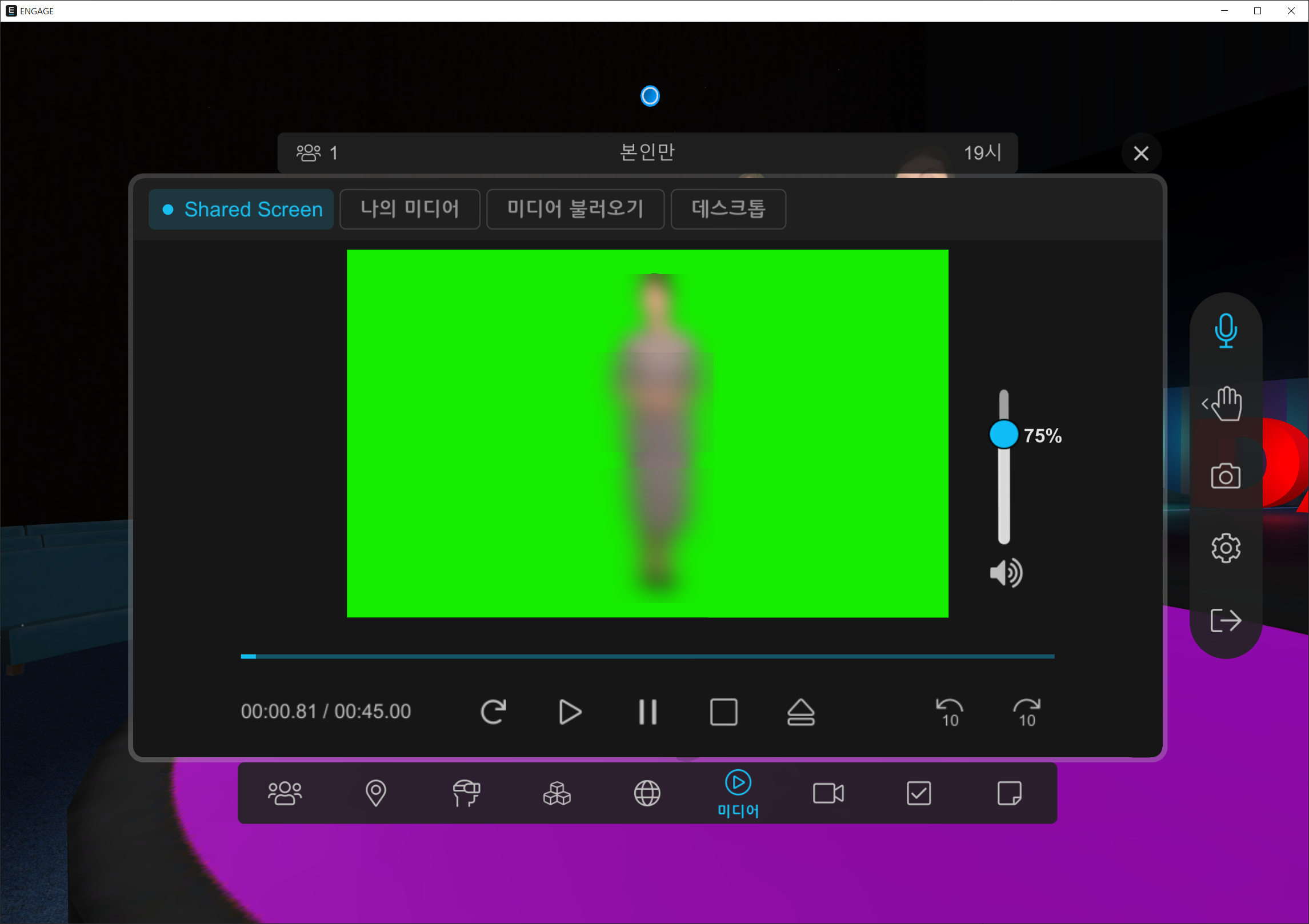Click the 75% volume slider handle
The height and width of the screenshot is (924, 1309).
coord(1003,435)
